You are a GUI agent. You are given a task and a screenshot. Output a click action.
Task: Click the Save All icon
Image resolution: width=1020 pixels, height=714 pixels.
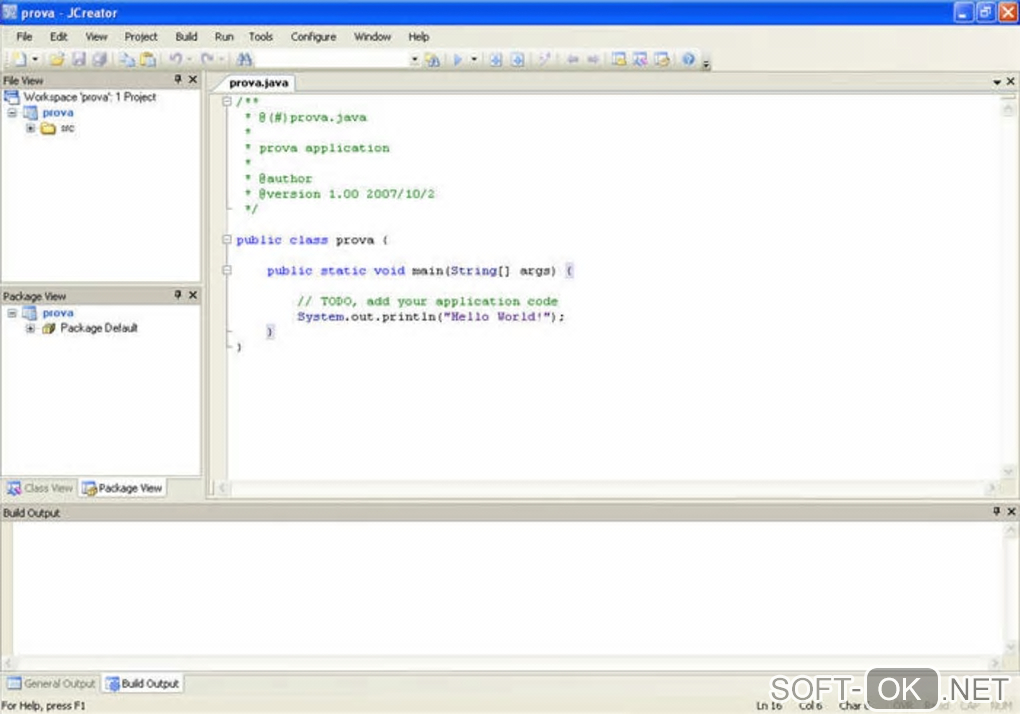(100, 59)
